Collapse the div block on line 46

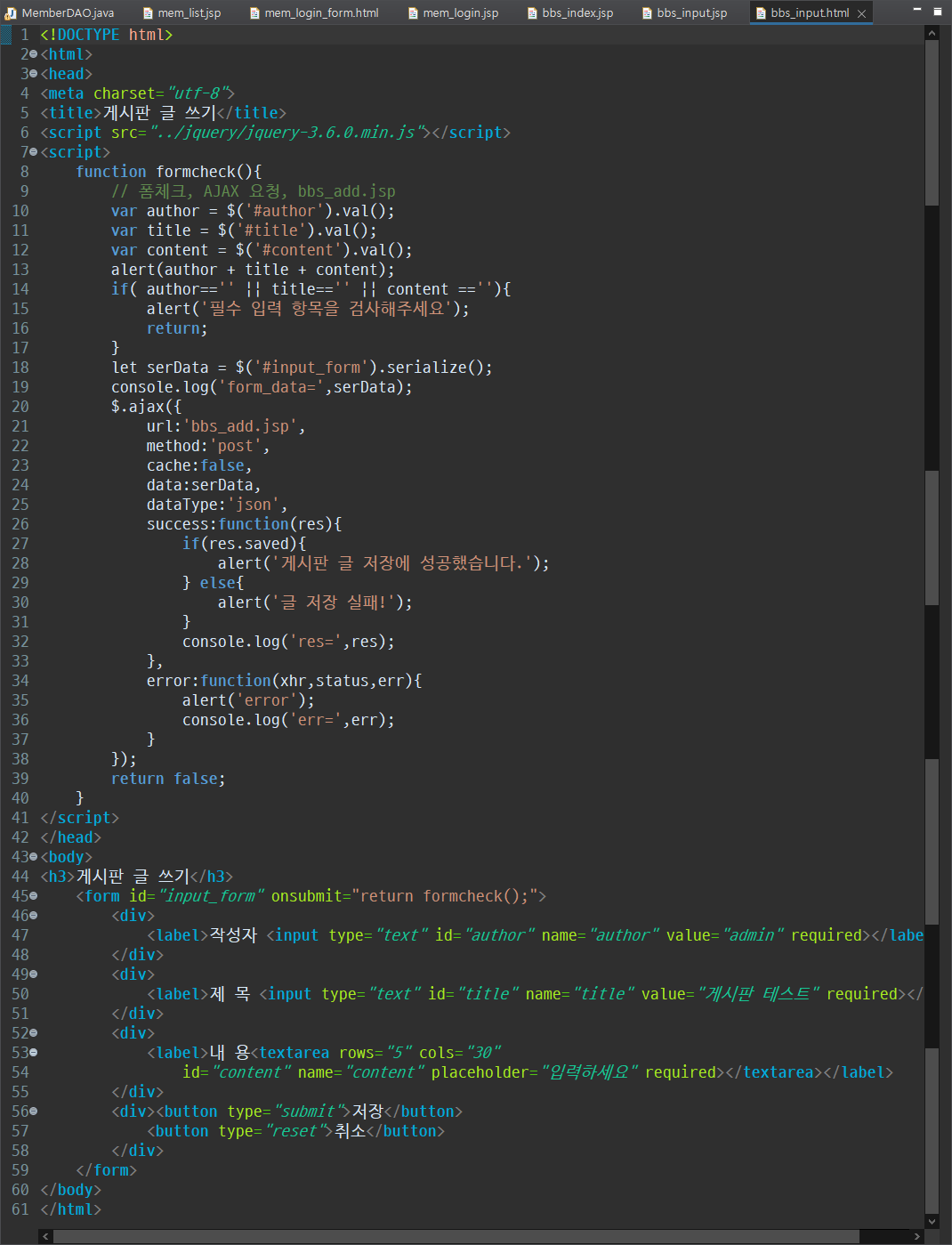click(33, 916)
